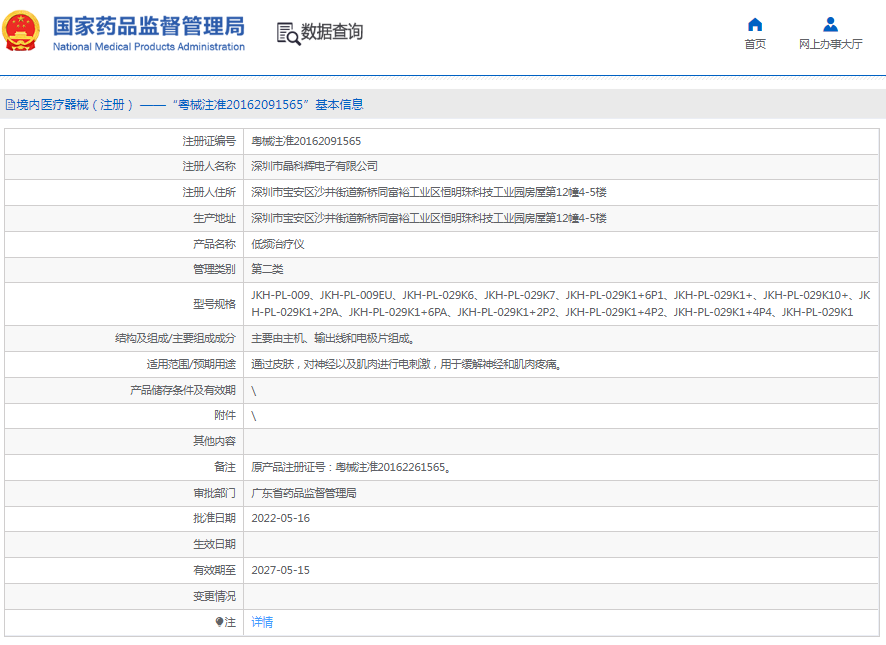Select approval date 2022-05-16
Screen dimensions: 886x645
coord(280,518)
